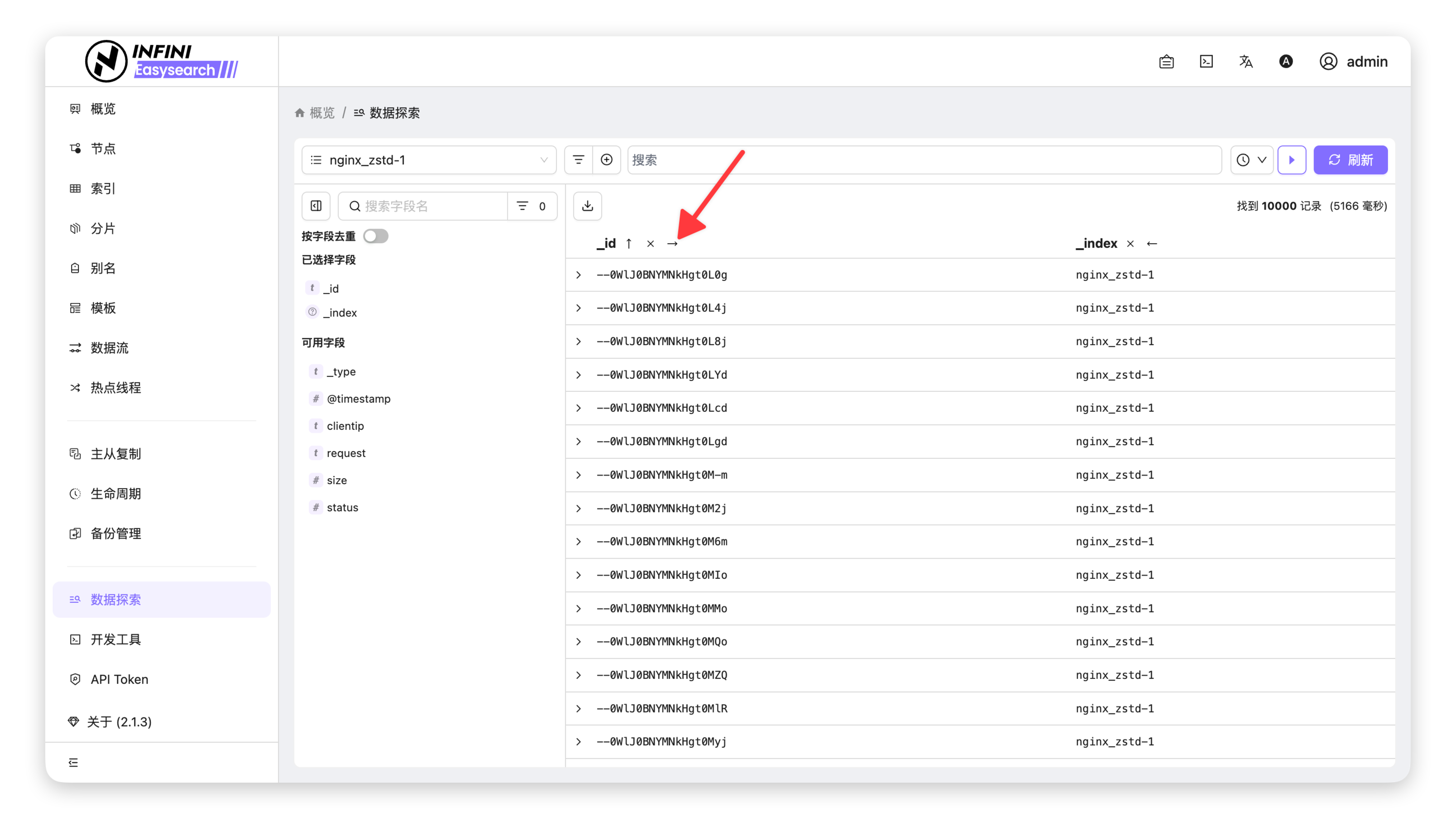The height and width of the screenshot is (837, 1456).
Task: Open the language translation icon in header
Action: (x=1245, y=62)
